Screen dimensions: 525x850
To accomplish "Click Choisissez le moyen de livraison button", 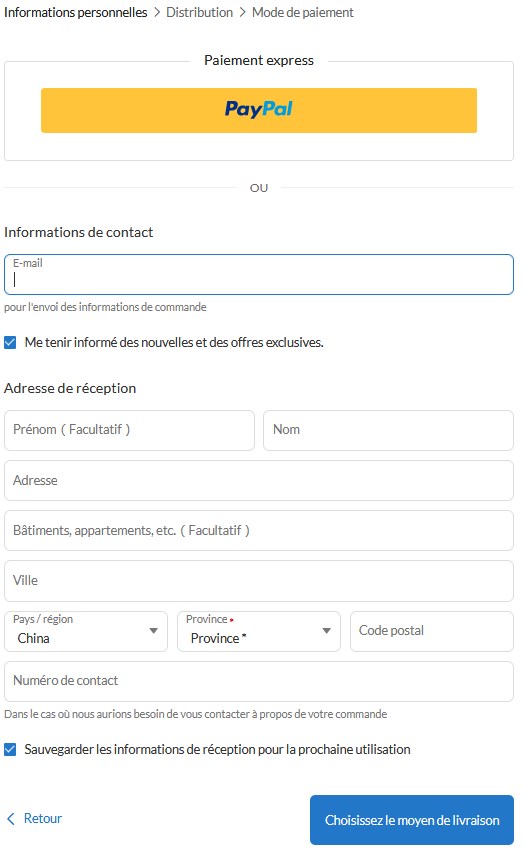I will [x=412, y=820].
